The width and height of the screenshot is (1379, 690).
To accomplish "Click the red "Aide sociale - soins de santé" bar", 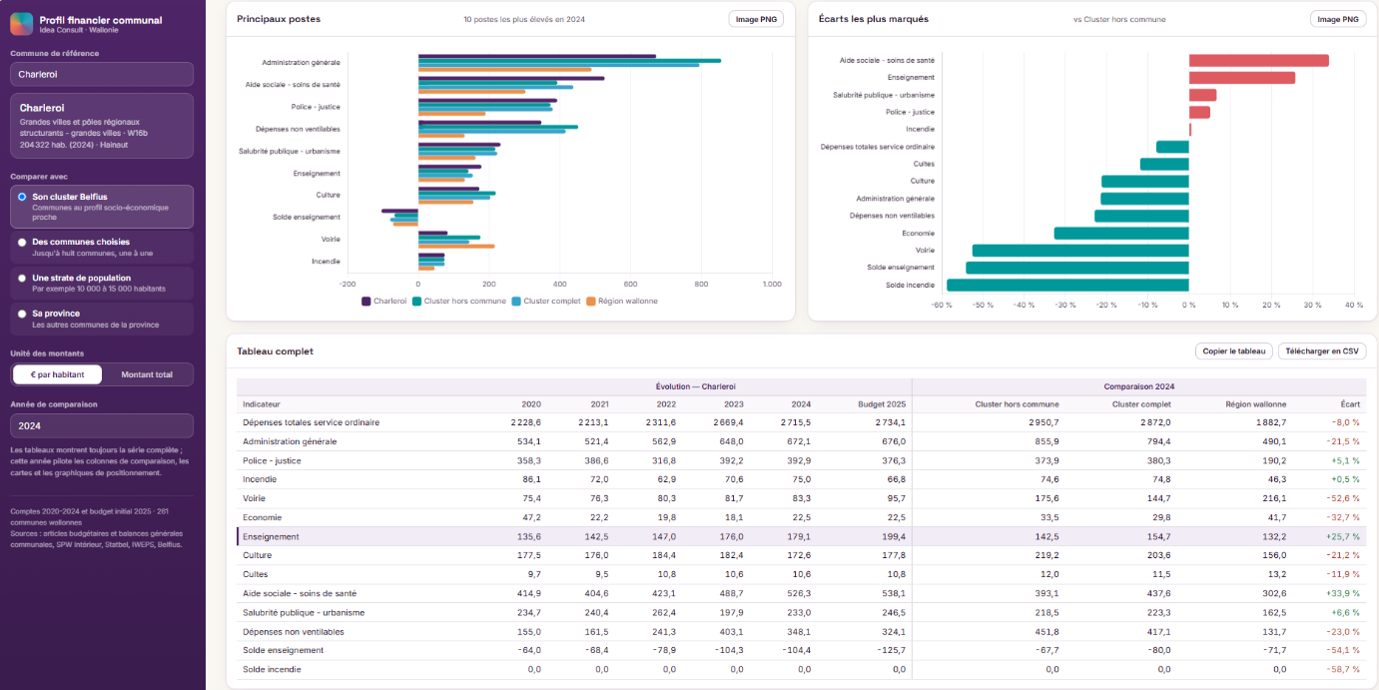I will 1259,60.
